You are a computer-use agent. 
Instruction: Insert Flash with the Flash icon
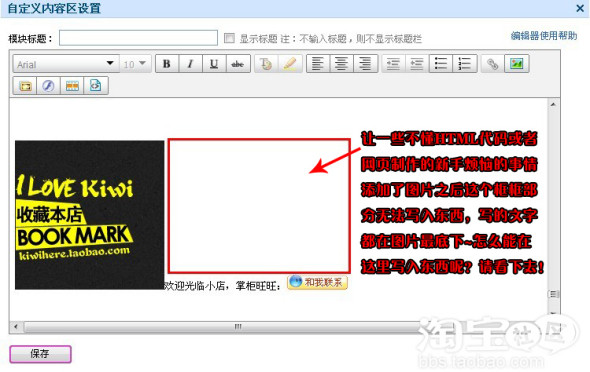coord(48,86)
